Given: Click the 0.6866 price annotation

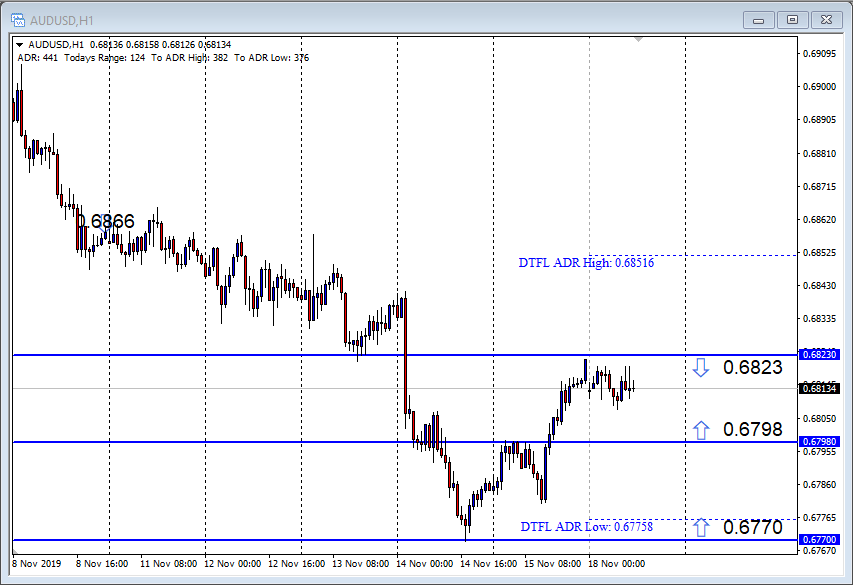Looking at the screenshot, I should (x=105, y=221).
